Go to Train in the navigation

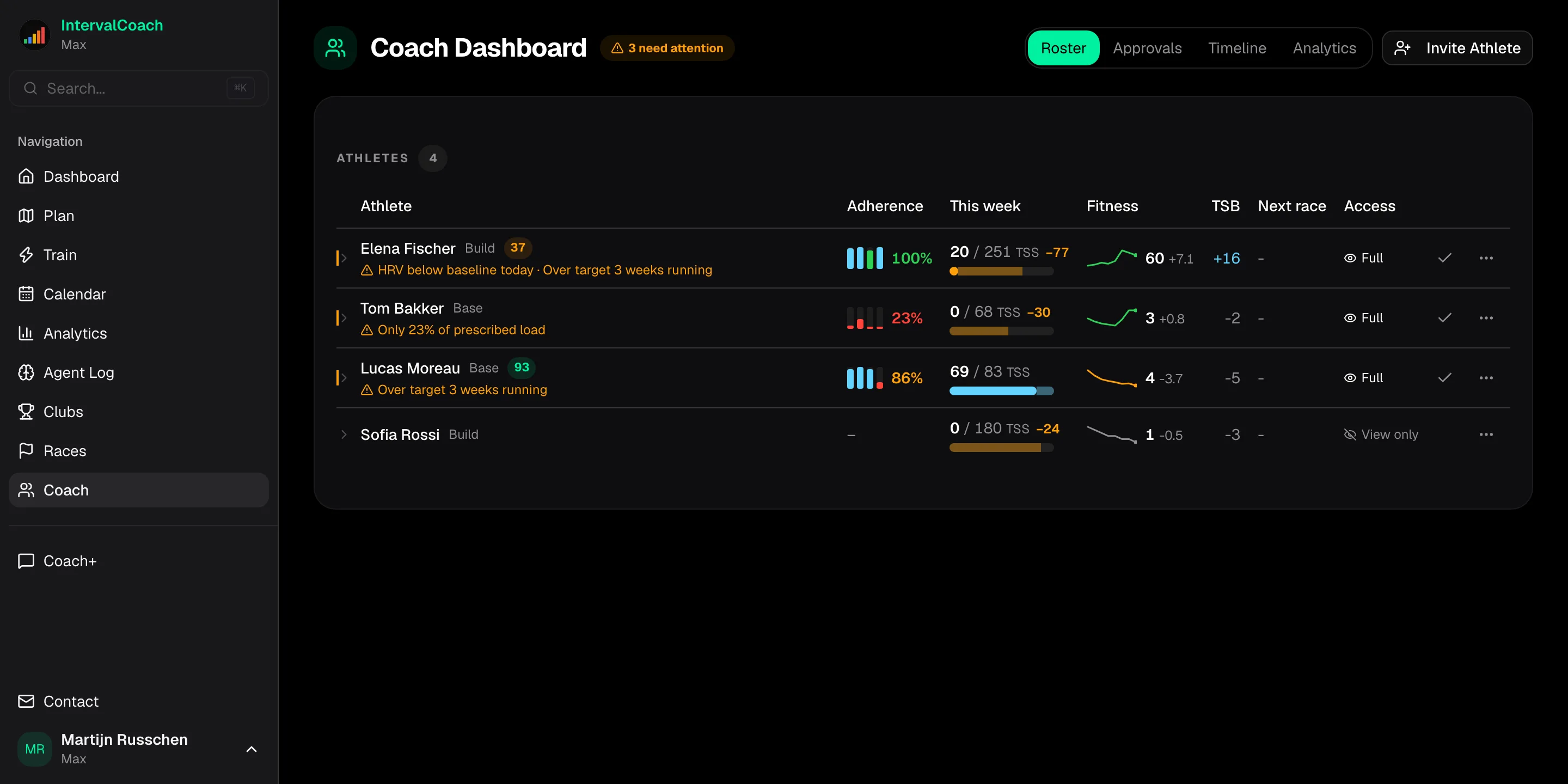coord(138,255)
